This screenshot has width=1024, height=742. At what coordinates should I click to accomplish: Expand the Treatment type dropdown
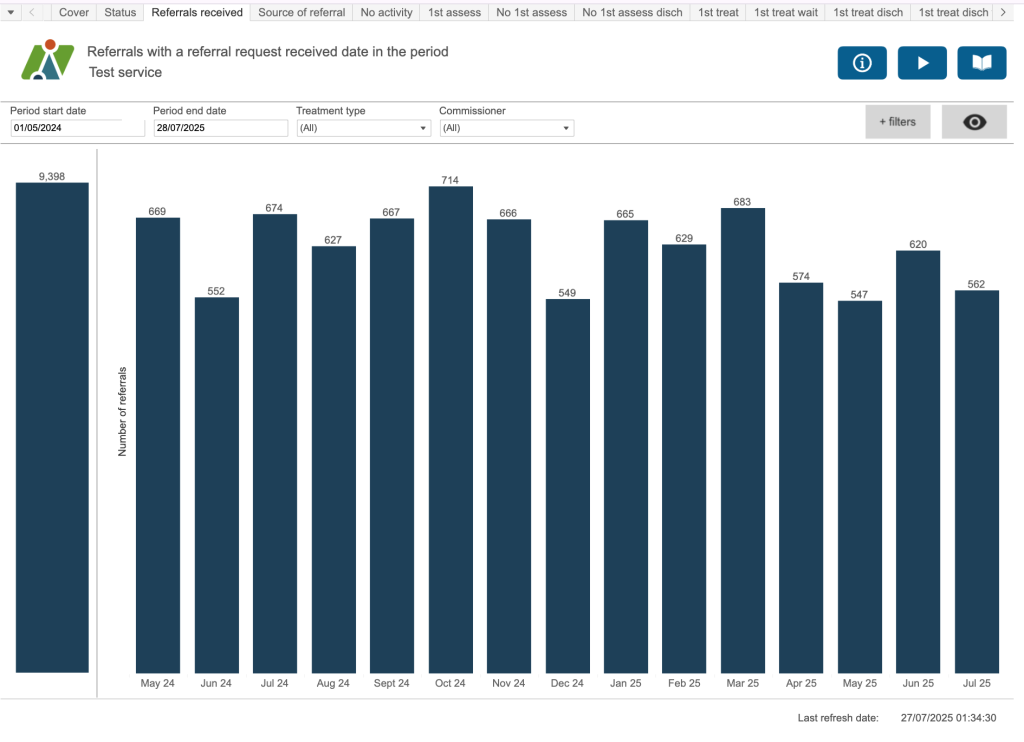pos(363,128)
